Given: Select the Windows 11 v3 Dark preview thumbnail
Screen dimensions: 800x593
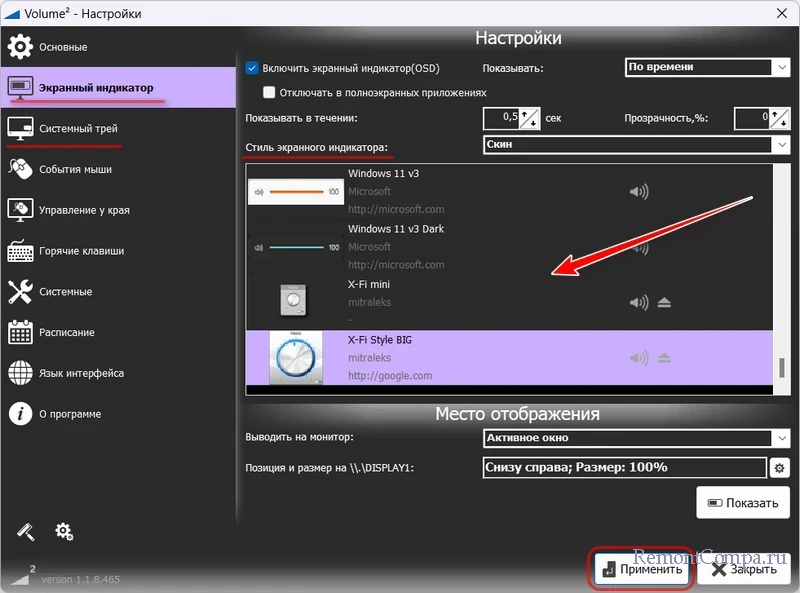Looking at the screenshot, I should click(296, 248).
